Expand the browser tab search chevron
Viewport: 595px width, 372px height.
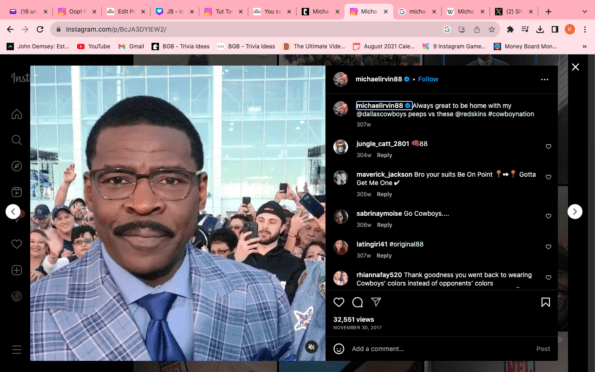click(584, 12)
